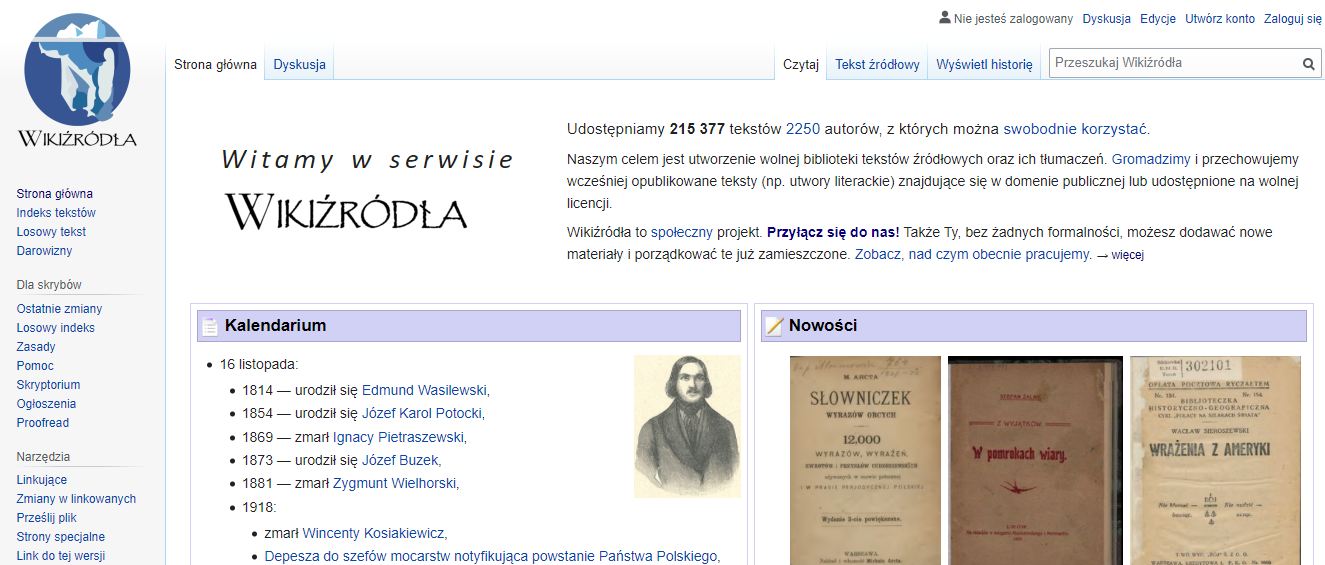Open Edmund Wasilewski calendar link
Screen dimensions: 1325x565
(424, 390)
